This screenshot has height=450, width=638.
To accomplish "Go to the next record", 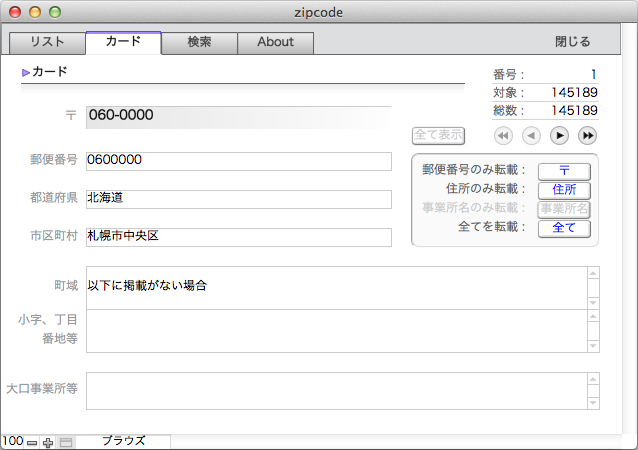I will click(x=559, y=135).
